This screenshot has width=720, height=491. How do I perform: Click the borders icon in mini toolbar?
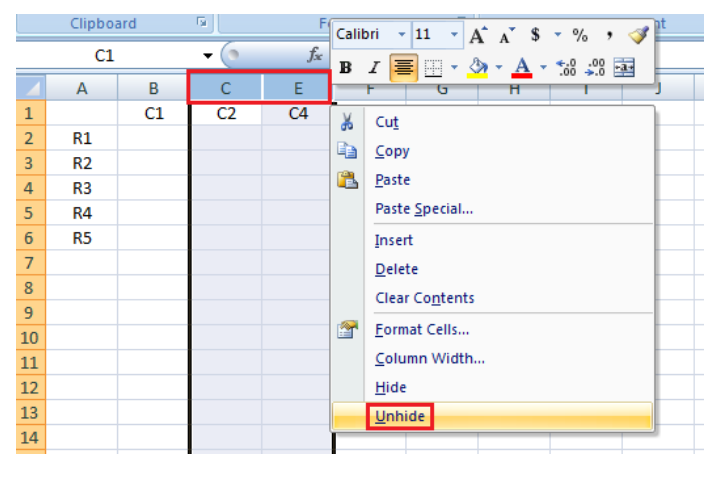[x=432, y=67]
